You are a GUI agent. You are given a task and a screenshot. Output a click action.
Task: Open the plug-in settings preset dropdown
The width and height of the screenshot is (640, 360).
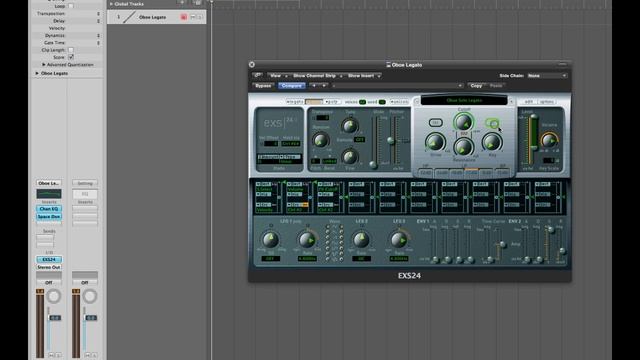tap(397, 86)
